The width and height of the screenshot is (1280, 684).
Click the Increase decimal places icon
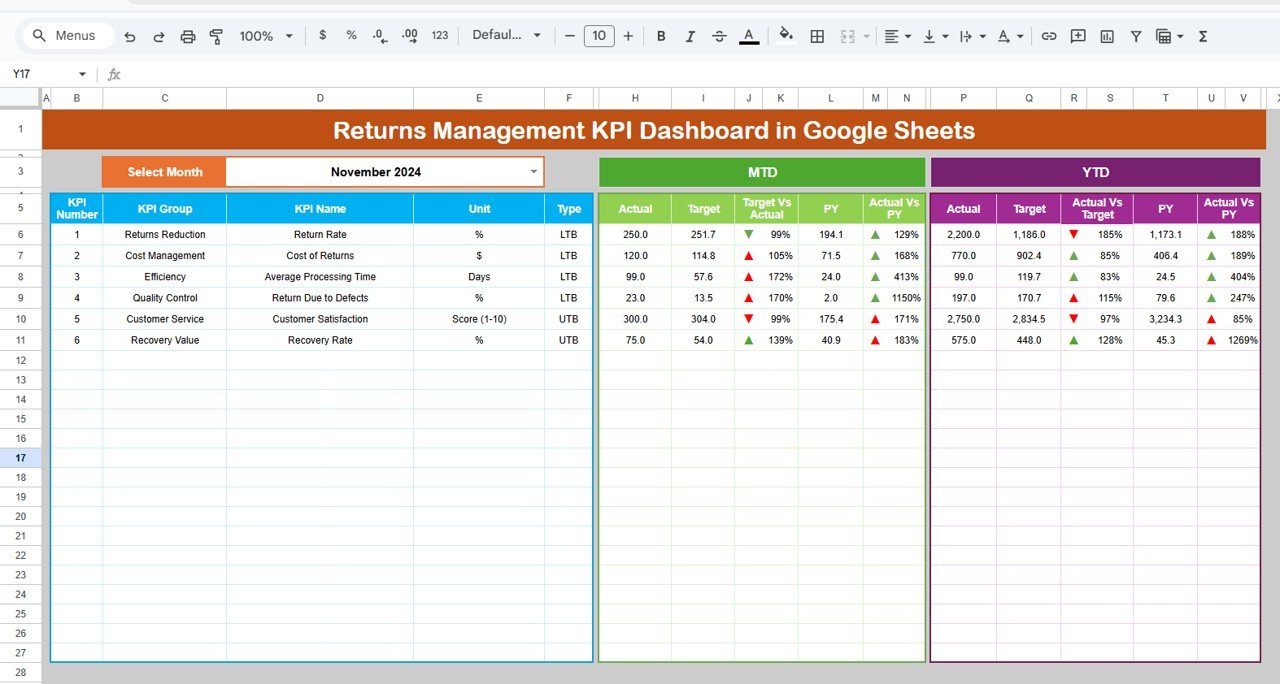tap(408, 35)
